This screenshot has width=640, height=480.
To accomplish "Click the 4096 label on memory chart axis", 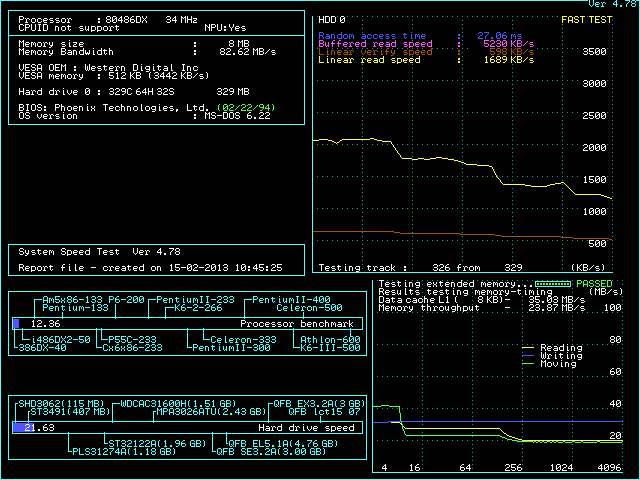I will coord(609,468).
